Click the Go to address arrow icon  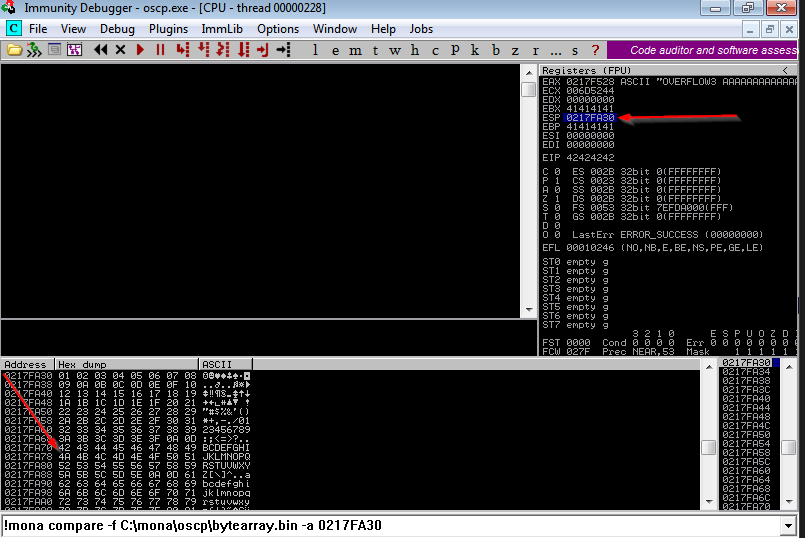[x=283, y=50]
